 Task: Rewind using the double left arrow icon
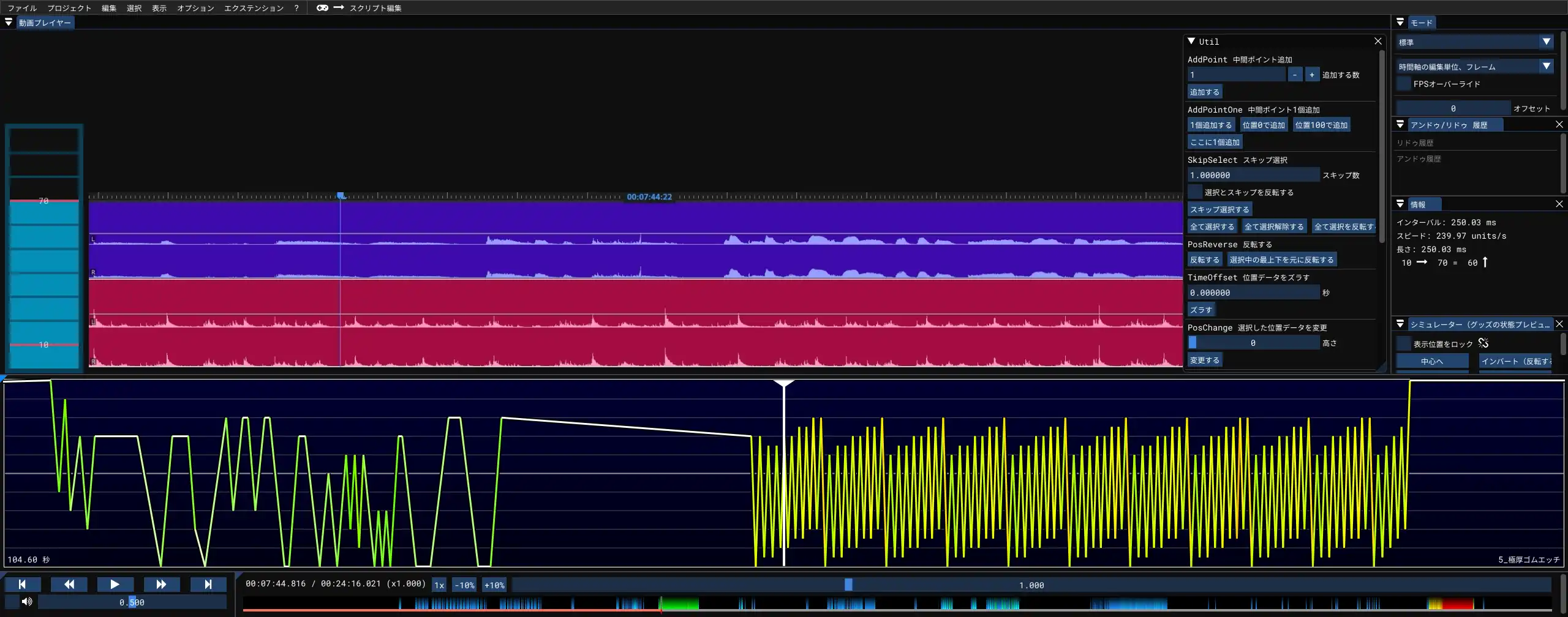click(69, 585)
